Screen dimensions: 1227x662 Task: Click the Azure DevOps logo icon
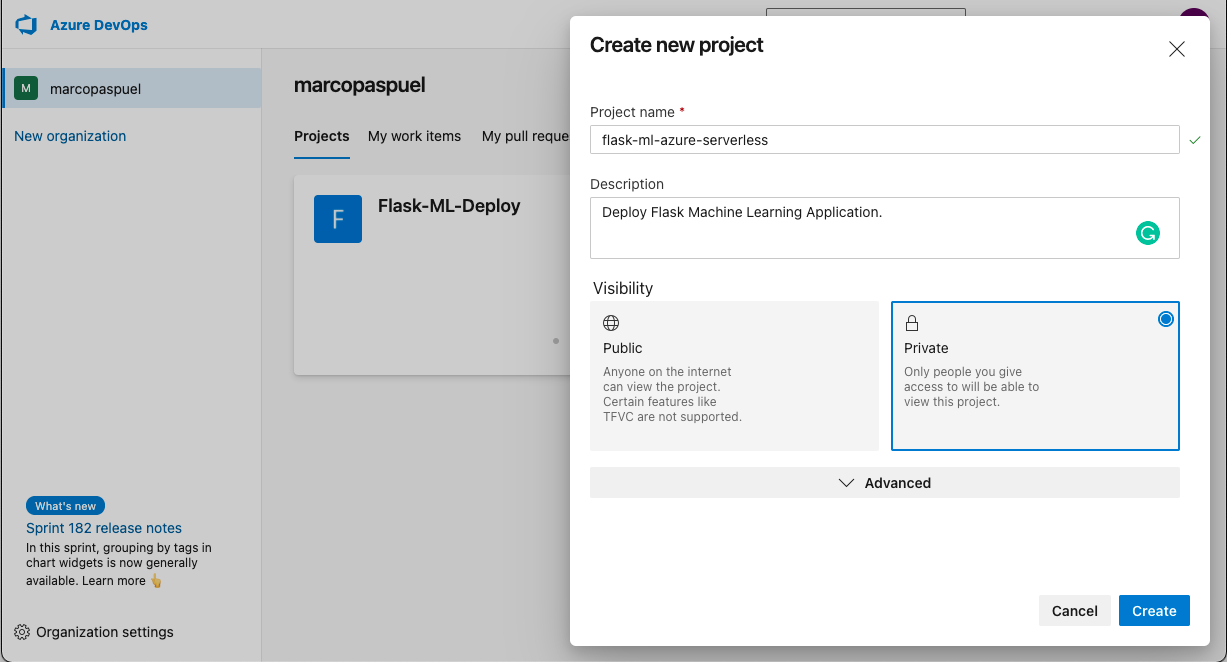tap(26, 25)
